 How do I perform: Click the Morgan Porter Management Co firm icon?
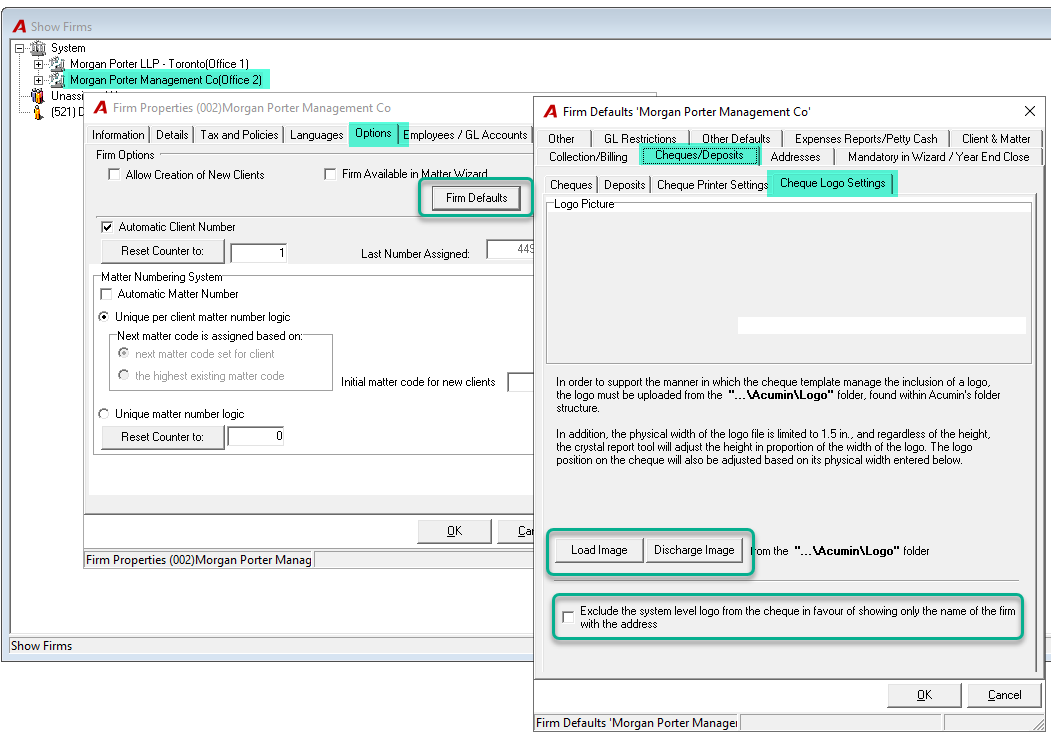[58, 80]
